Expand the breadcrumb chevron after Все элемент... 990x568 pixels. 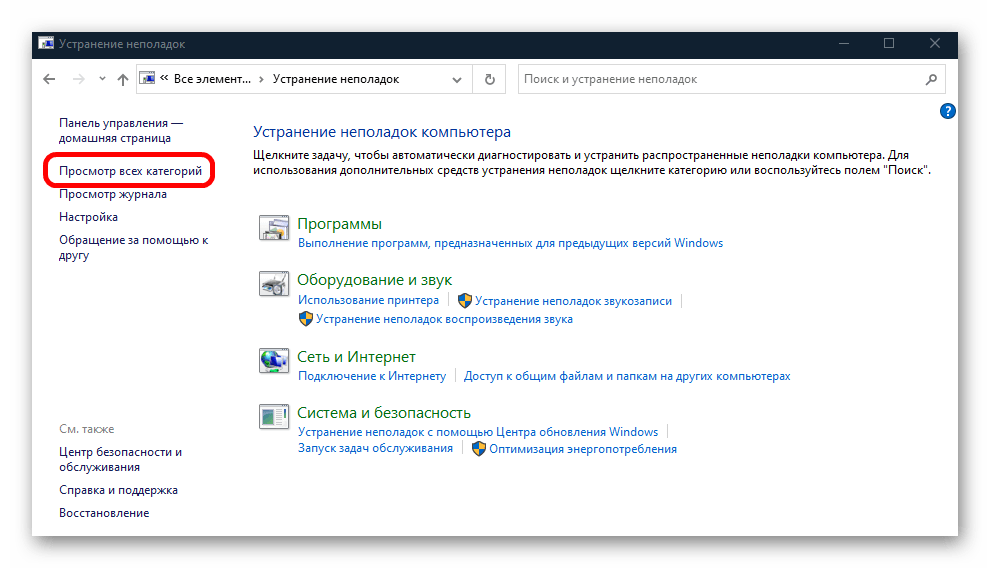(261, 79)
